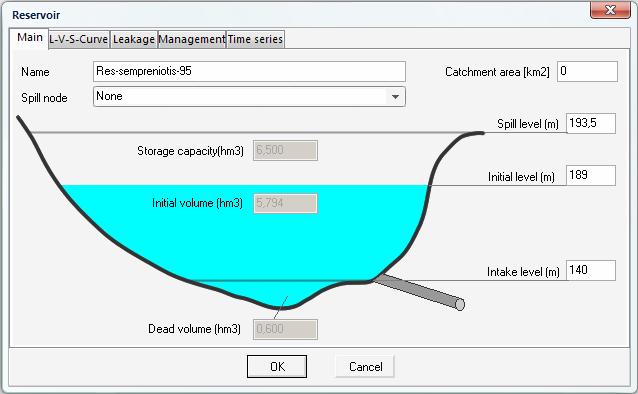Click the Spill level field 193,5
The width and height of the screenshot is (638, 394).
(x=591, y=123)
